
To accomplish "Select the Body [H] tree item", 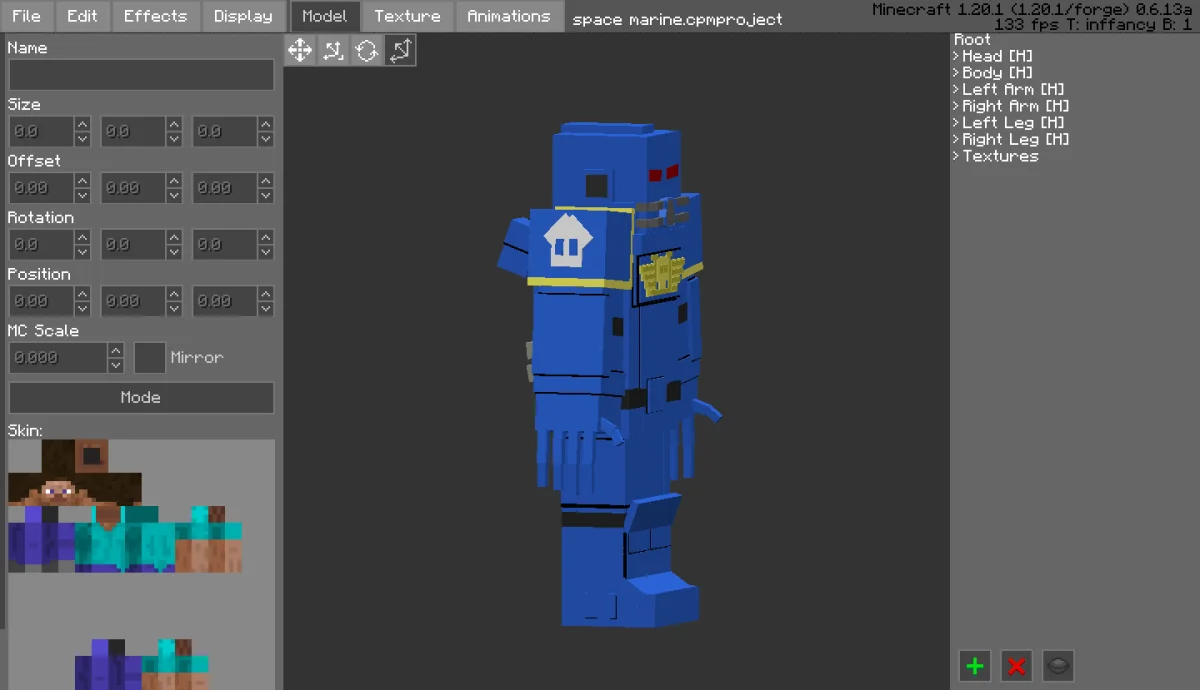I will [998, 73].
